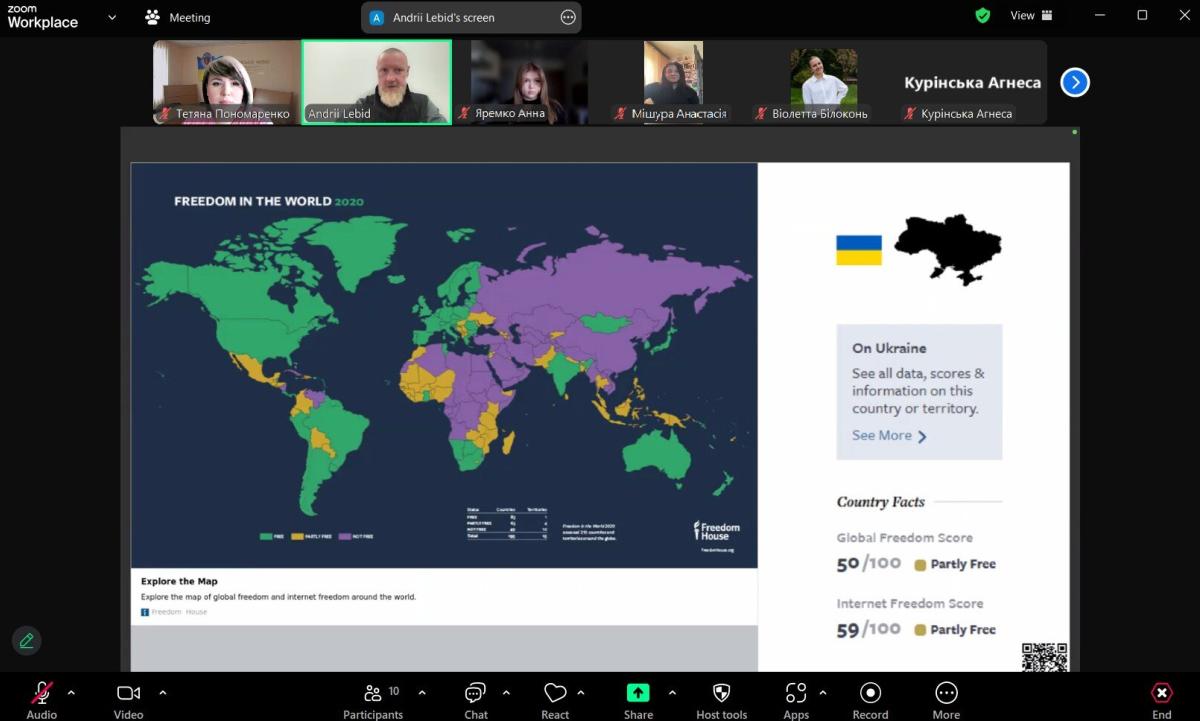
Task: Click the green encryption shield icon
Action: click(983, 16)
